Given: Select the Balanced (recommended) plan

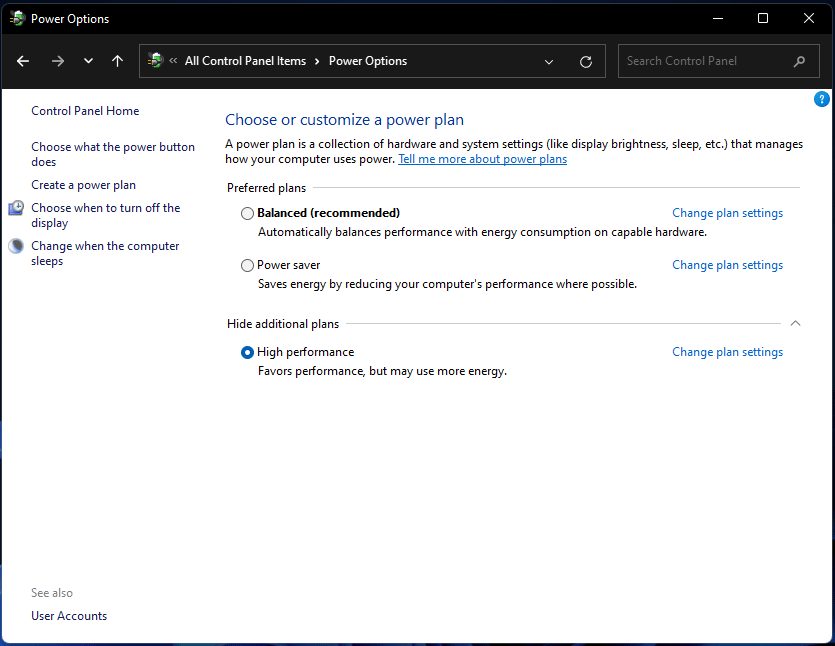Looking at the screenshot, I should point(247,214).
